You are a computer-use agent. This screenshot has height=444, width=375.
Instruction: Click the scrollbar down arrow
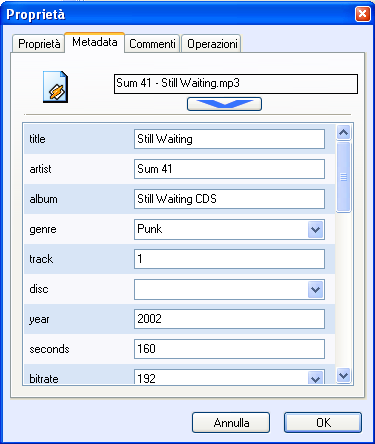pos(344,376)
